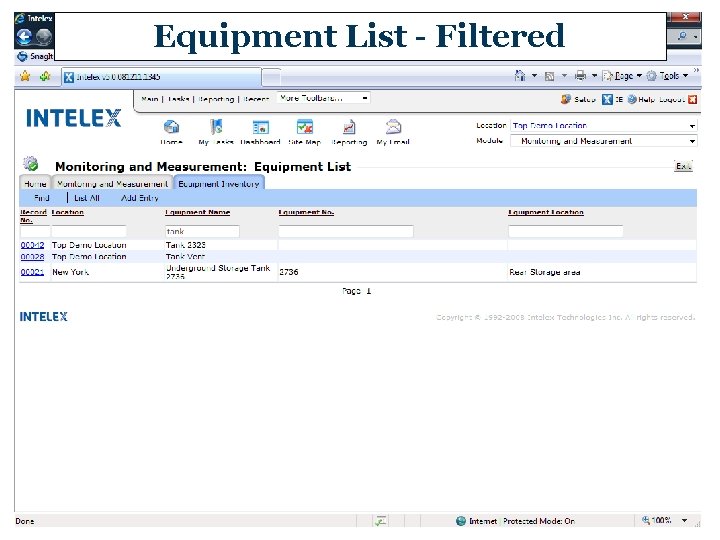720x540 pixels.
Task: Click the browser search magnifier icon
Action: coord(682,36)
